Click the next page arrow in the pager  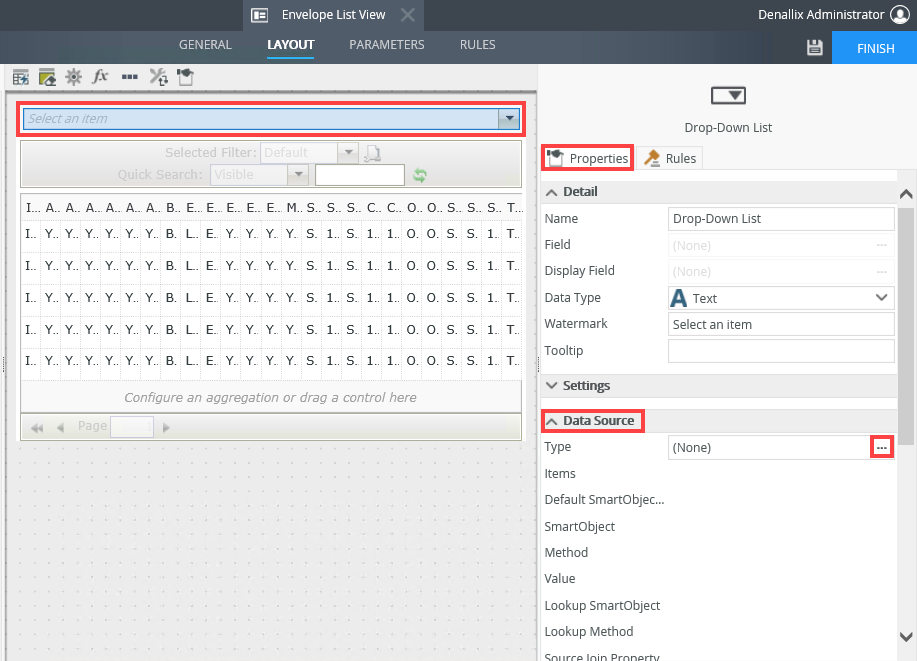[166, 427]
